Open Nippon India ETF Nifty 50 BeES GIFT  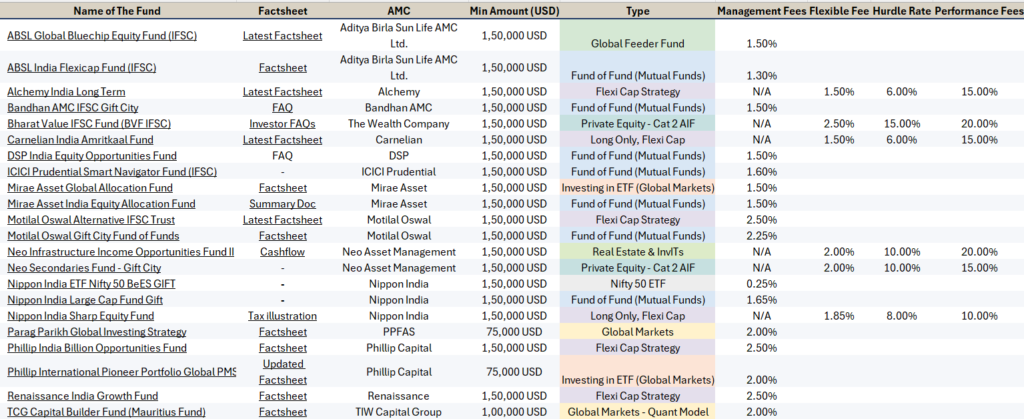91,284
